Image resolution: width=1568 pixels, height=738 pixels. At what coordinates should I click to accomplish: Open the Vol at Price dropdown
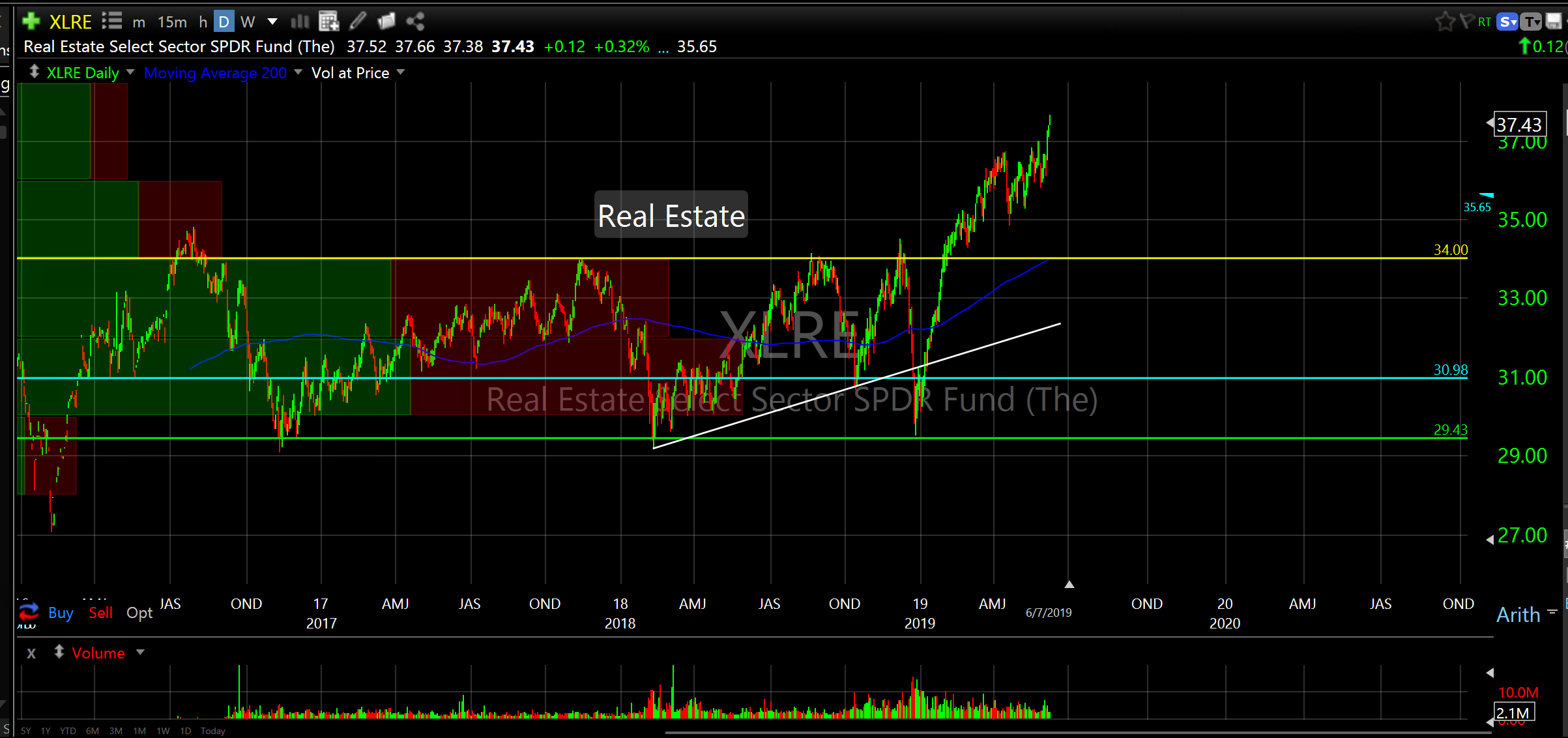coord(401,72)
